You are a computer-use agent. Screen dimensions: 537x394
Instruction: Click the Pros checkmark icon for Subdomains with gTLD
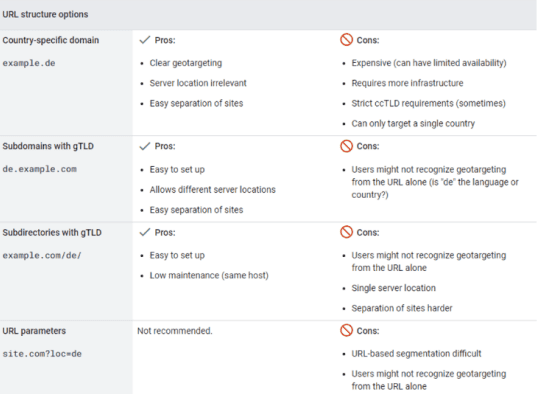[x=145, y=146]
